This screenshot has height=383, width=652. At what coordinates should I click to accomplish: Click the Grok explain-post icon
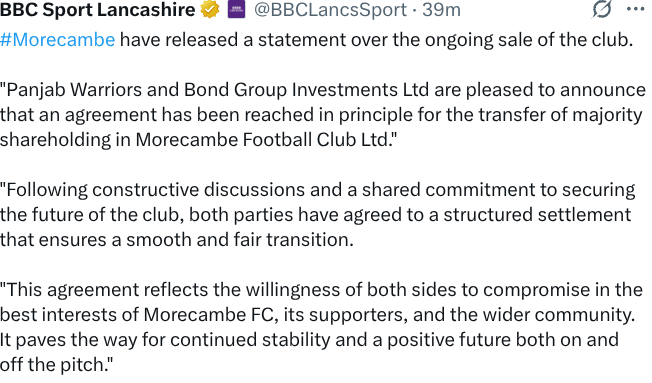[x=602, y=9]
